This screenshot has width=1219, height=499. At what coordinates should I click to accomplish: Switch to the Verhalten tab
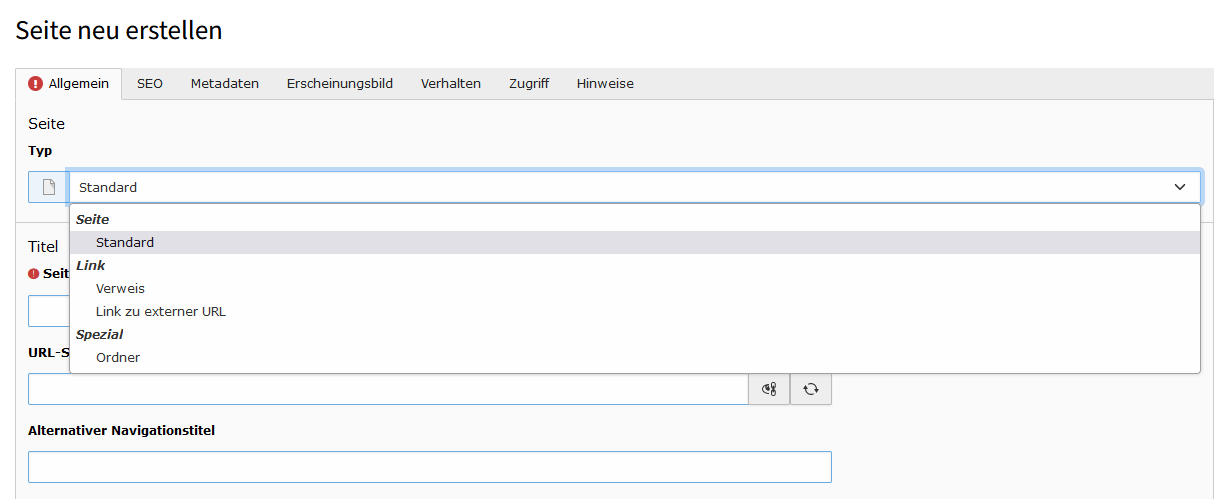pyautogui.click(x=451, y=84)
